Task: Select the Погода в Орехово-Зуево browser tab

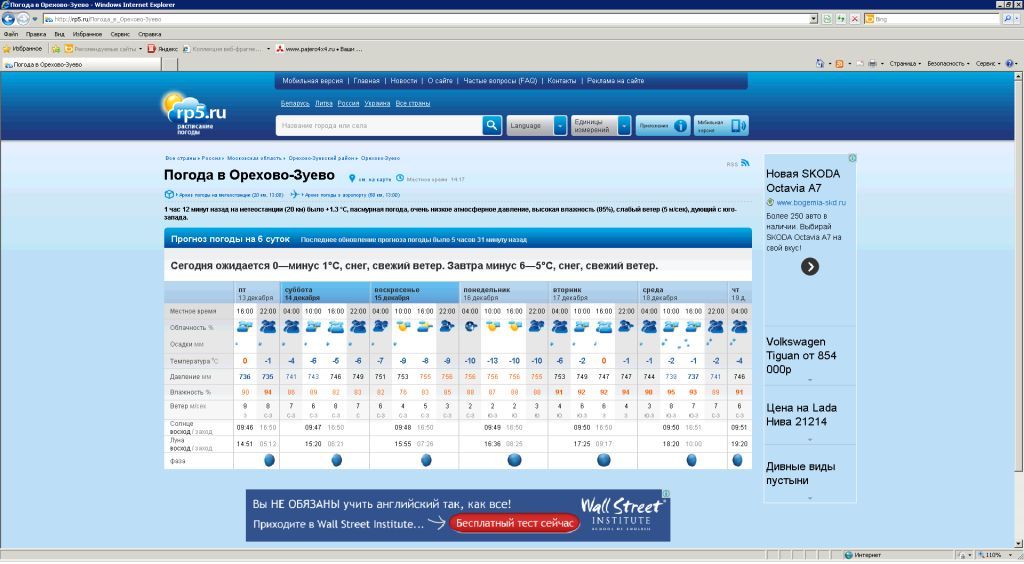Action: [47, 64]
